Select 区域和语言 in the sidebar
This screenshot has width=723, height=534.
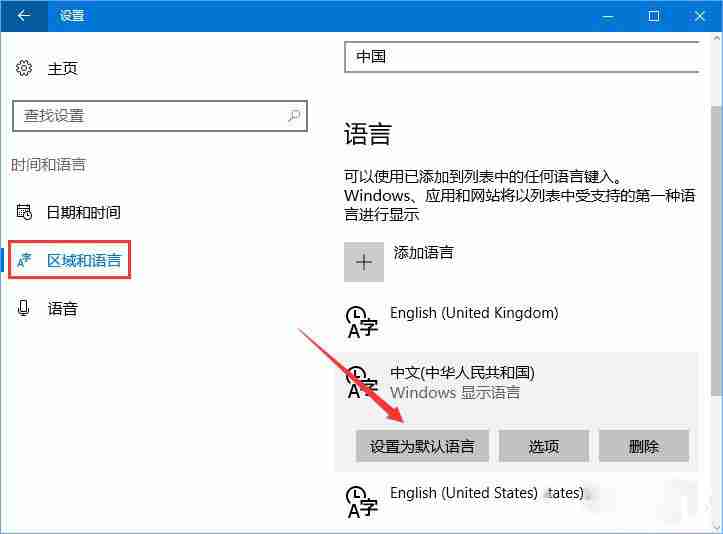click(70, 260)
